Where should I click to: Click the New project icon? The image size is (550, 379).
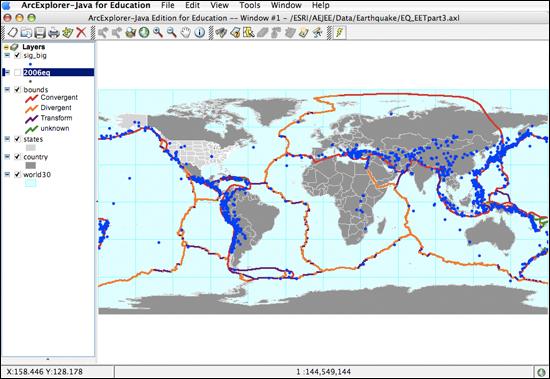[12, 33]
